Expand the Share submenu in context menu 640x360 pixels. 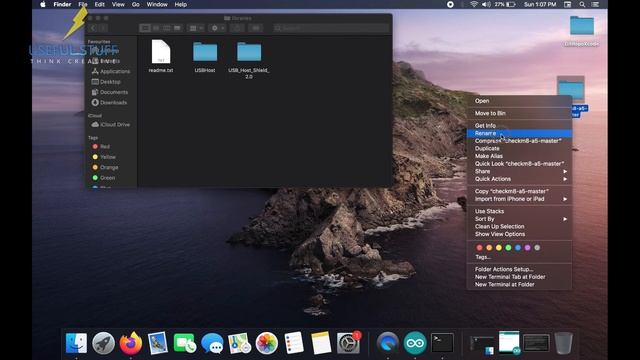519,171
